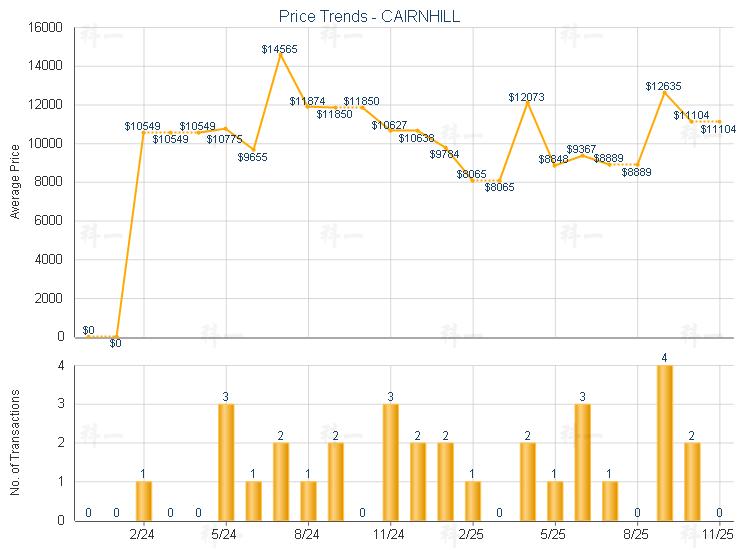The image size is (740, 550).
Task: Select the $12635 price data point
Action: 664,92
